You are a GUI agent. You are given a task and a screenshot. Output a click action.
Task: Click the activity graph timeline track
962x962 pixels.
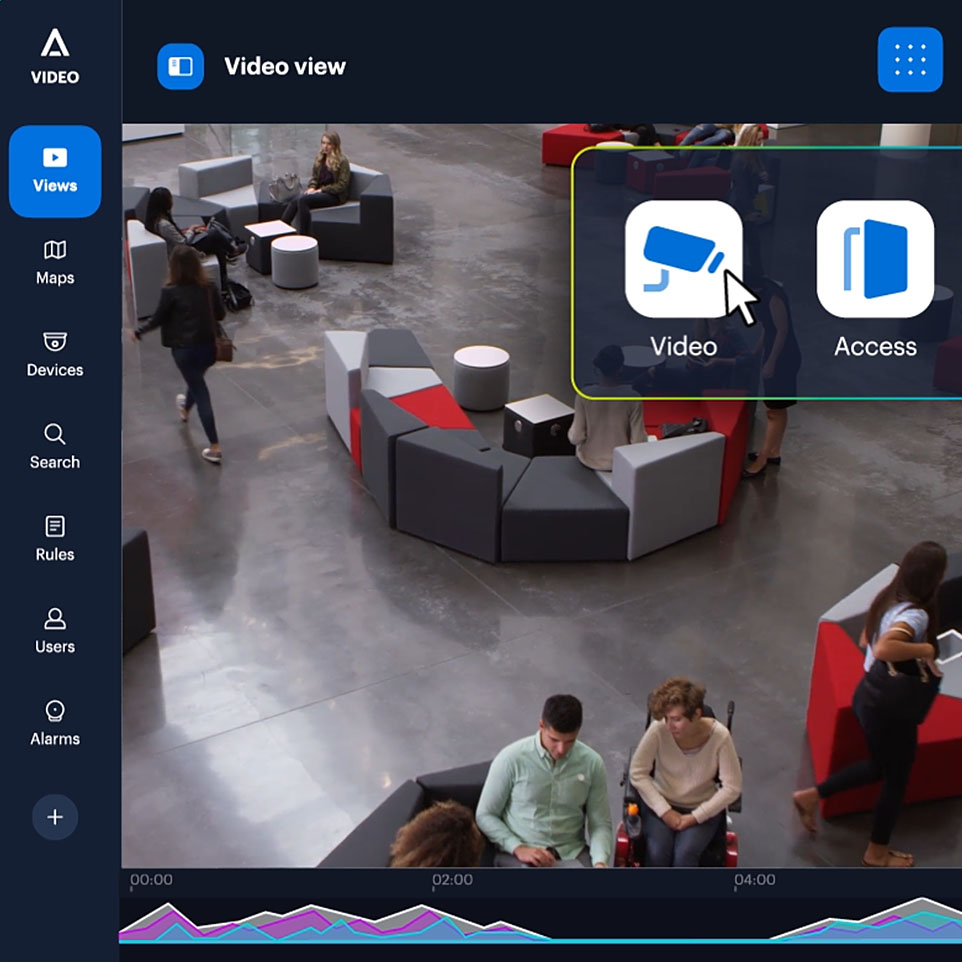(541, 920)
